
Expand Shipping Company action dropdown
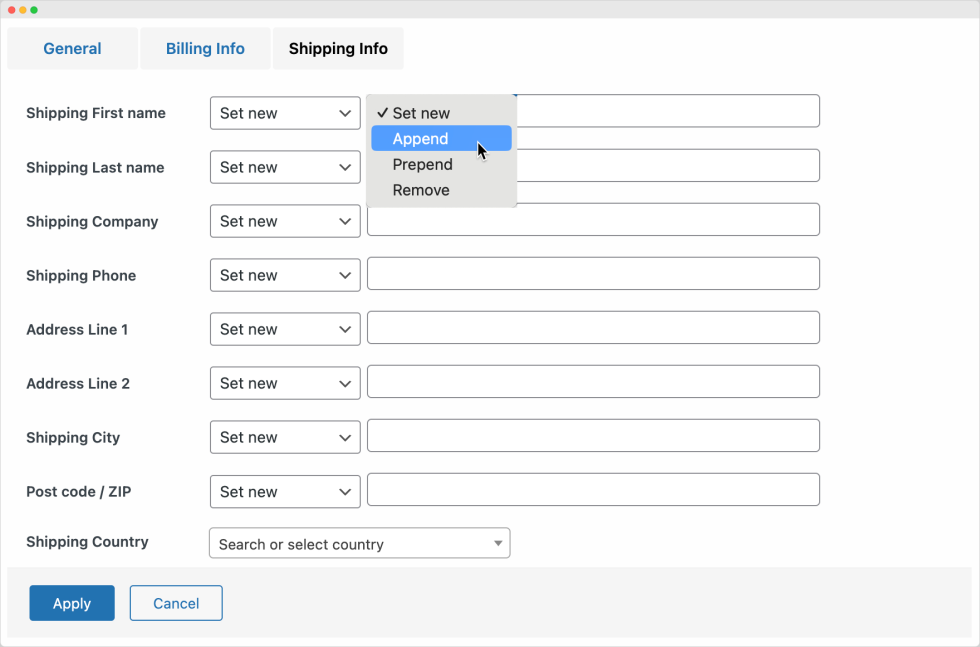285,221
